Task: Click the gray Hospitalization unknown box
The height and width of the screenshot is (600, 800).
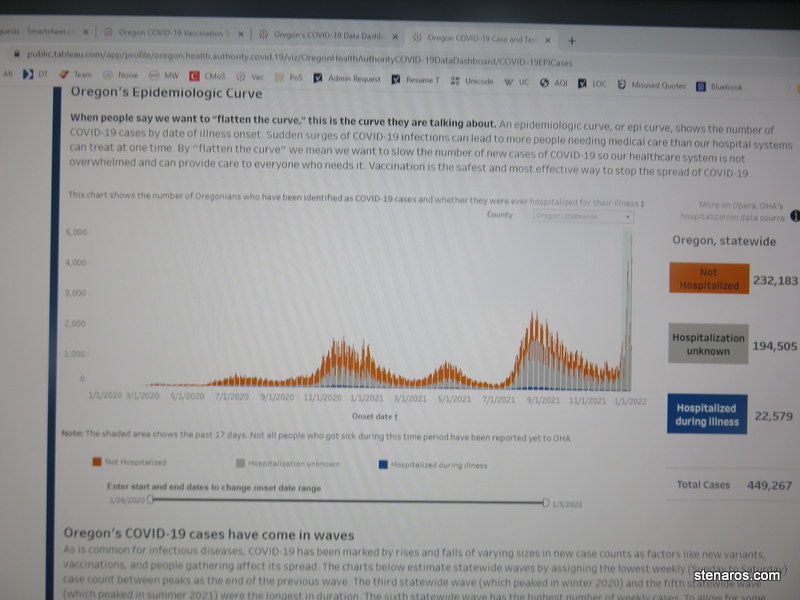Action: tap(708, 344)
